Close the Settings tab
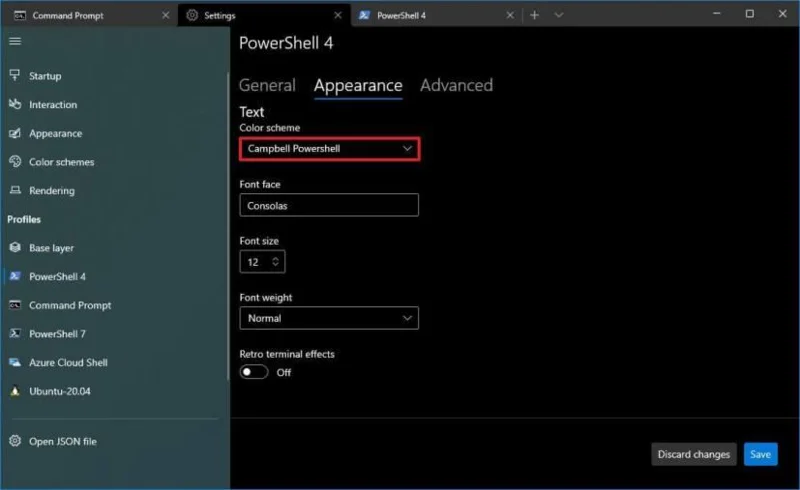The width and height of the screenshot is (800, 490). pyautogui.click(x=338, y=15)
